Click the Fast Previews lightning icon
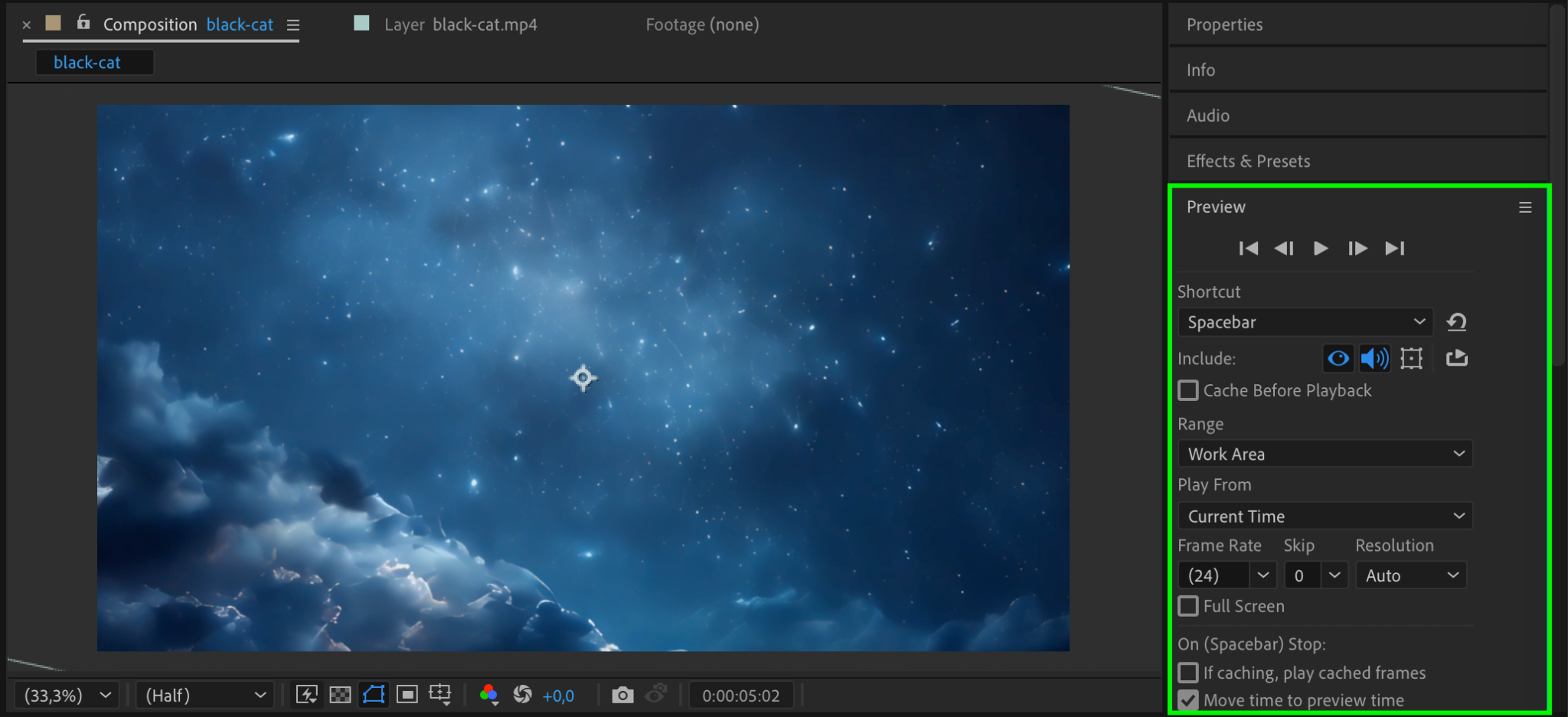 tap(307, 695)
